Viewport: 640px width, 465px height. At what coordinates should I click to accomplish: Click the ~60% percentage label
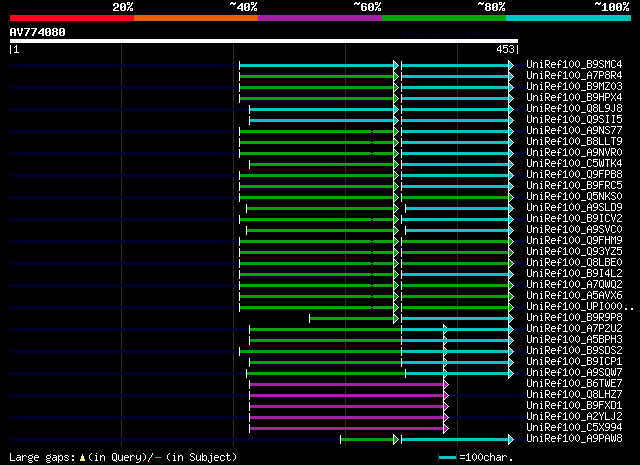pyautogui.click(x=367, y=7)
